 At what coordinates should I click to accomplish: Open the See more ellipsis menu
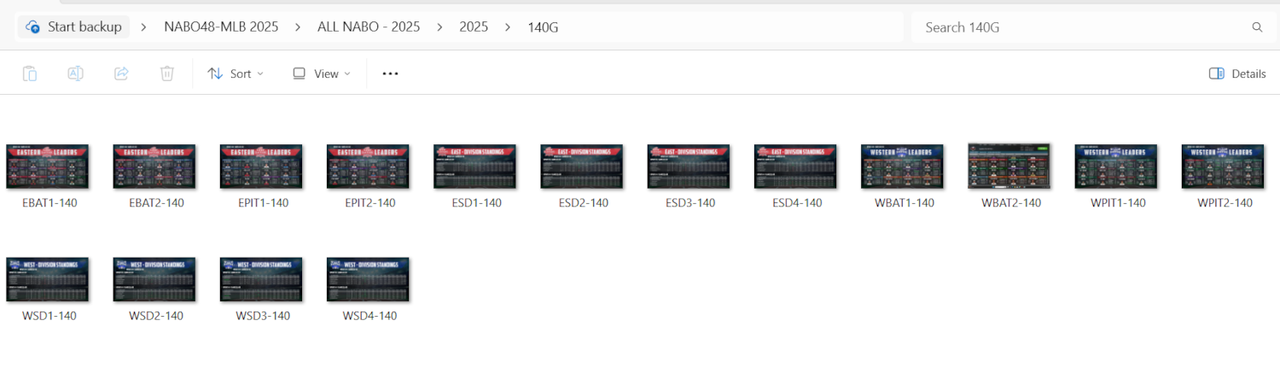pyautogui.click(x=391, y=73)
